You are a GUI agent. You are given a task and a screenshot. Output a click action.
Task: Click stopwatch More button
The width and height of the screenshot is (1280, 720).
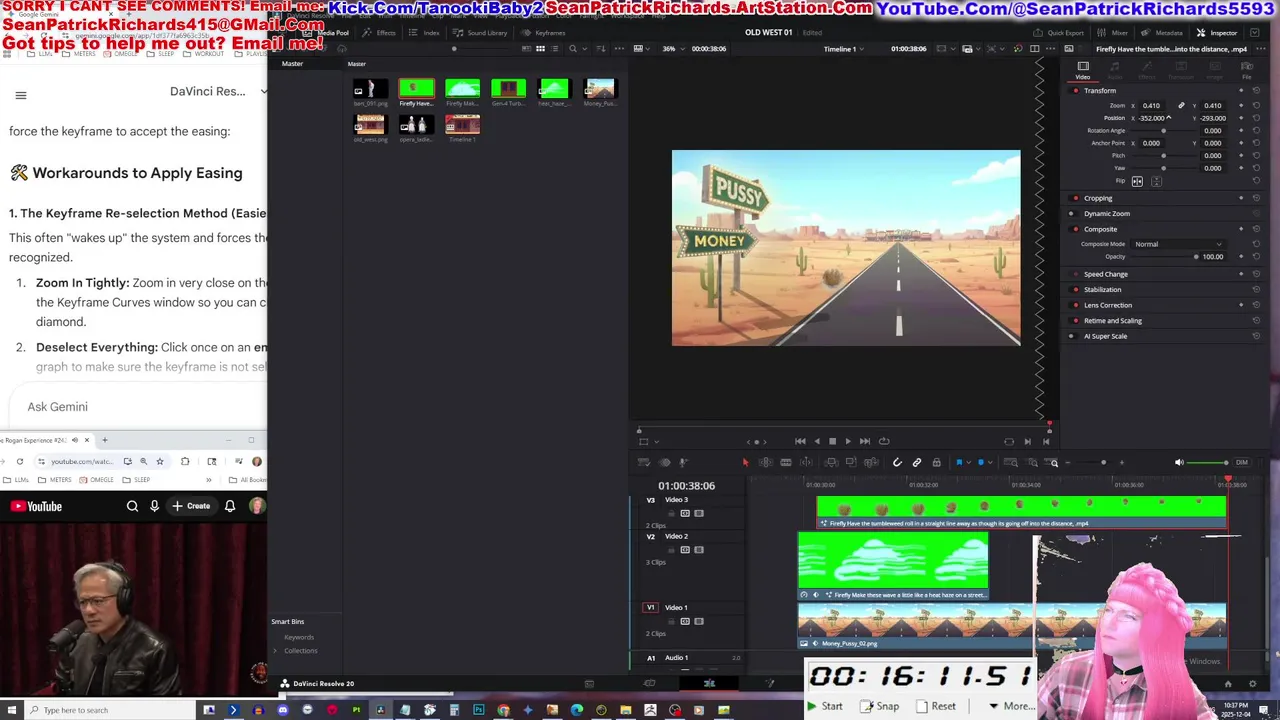click(x=1010, y=706)
